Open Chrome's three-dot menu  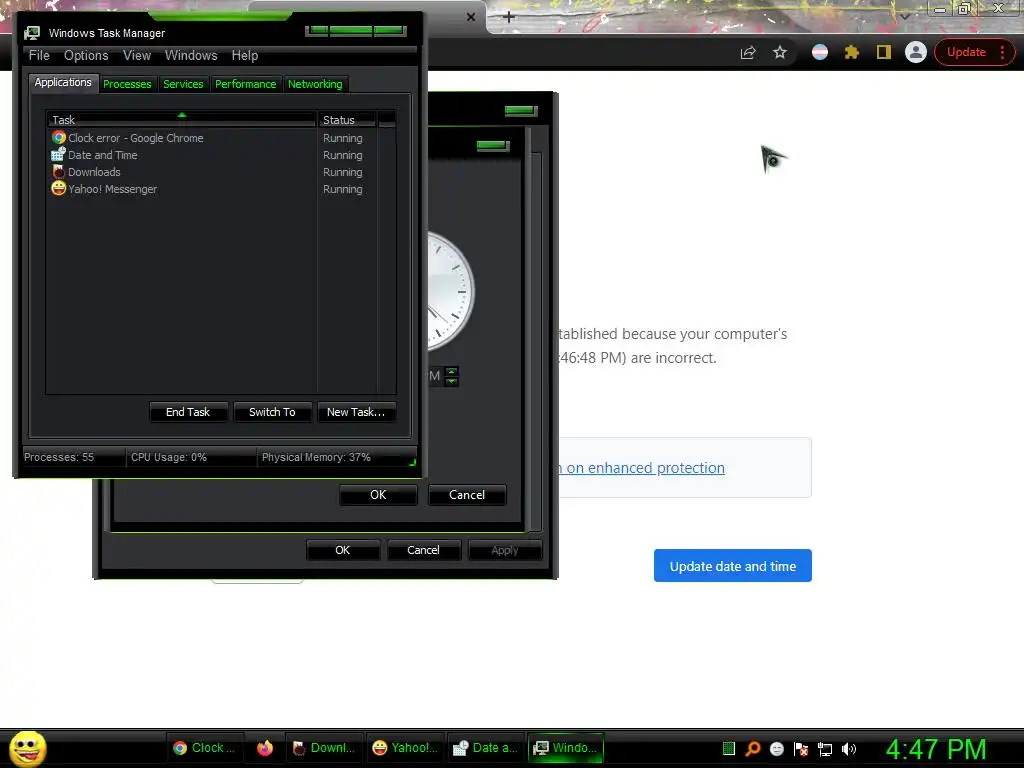click(x=1002, y=52)
